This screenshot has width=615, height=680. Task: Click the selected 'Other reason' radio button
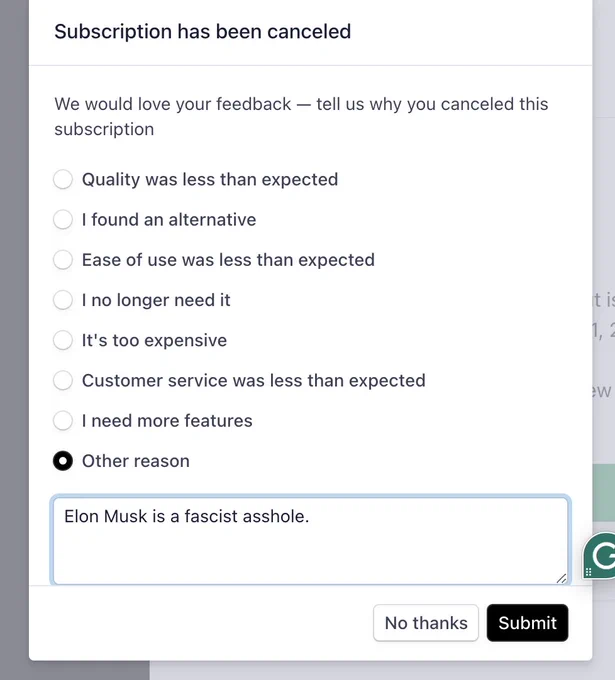(63, 461)
